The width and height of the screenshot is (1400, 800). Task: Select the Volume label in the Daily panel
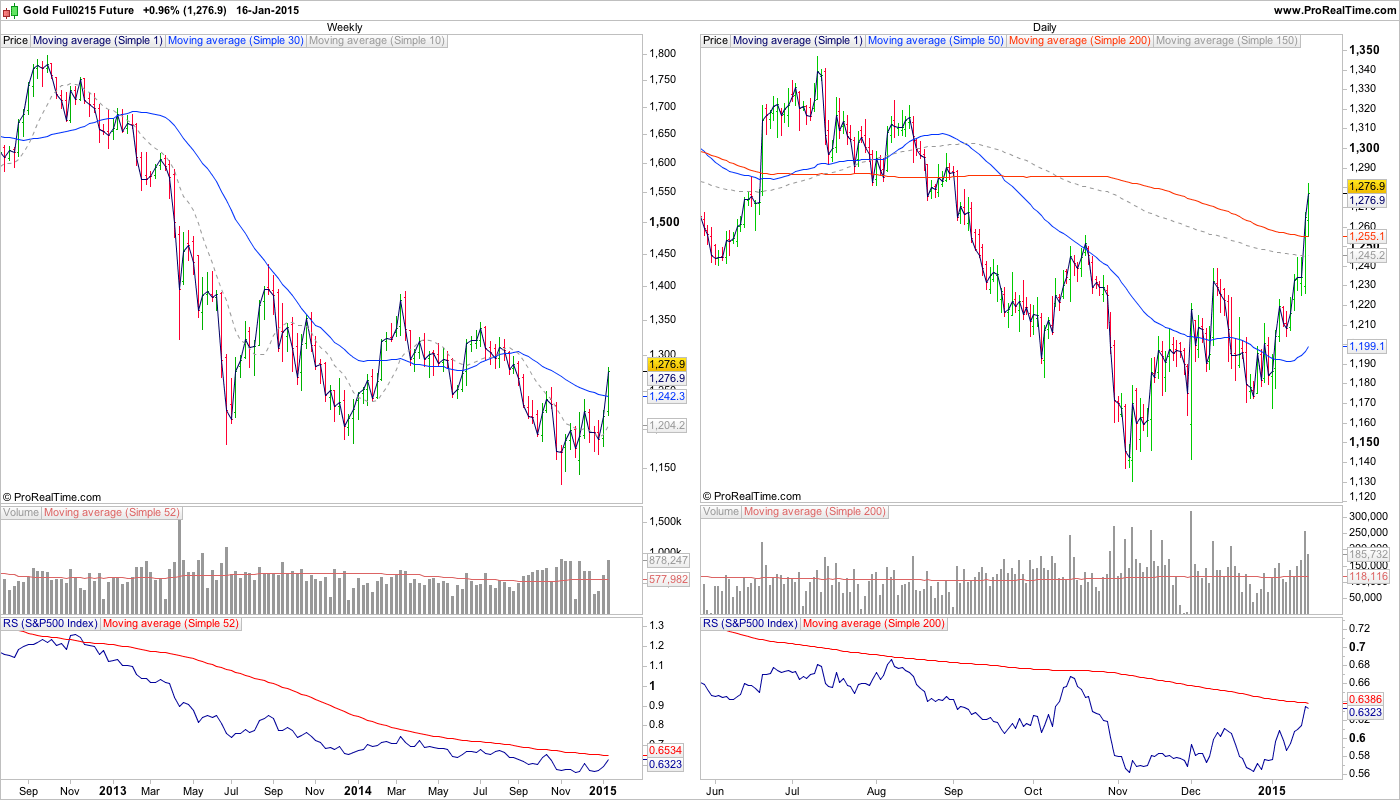click(x=721, y=512)
